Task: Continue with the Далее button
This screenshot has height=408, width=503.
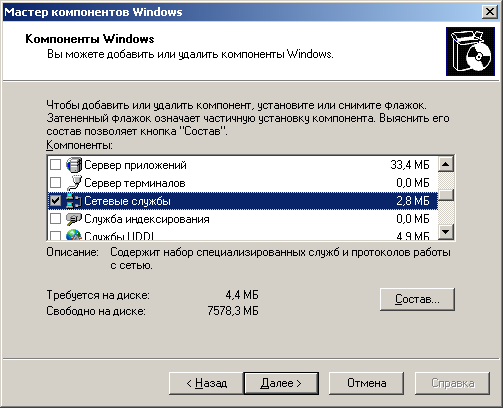Action: pos(281,383)
